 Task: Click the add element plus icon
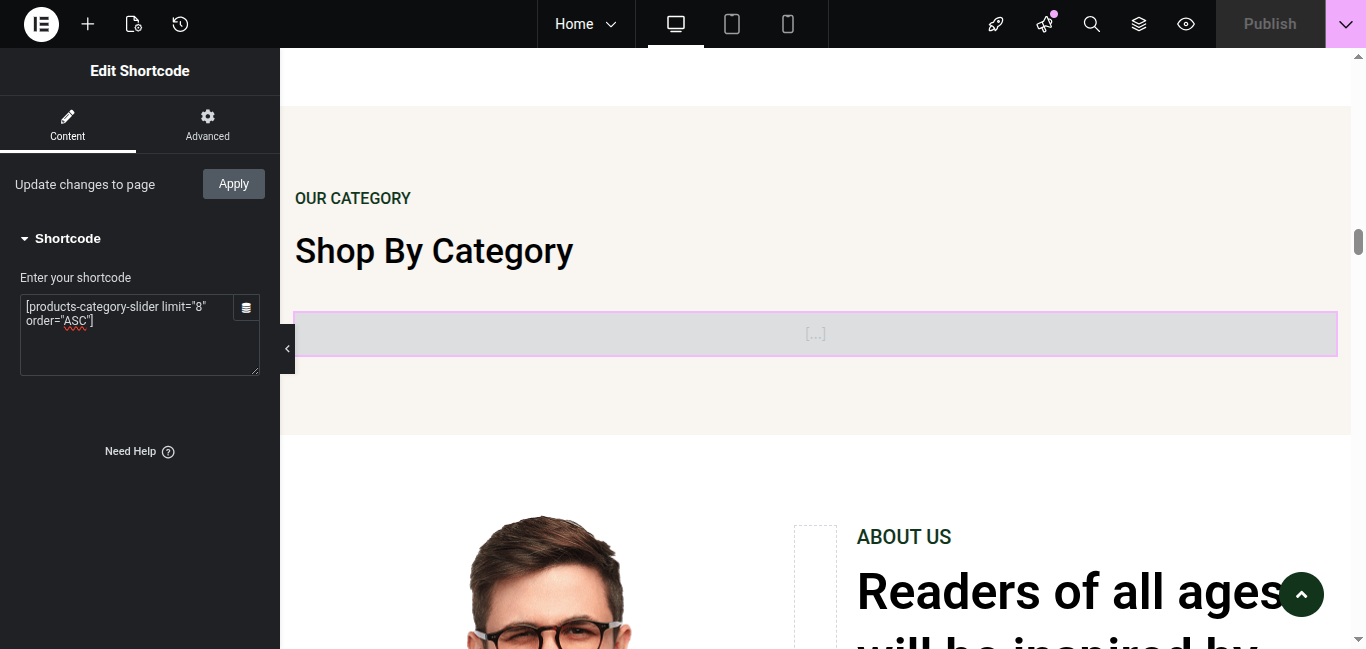click(x=88, y=24)
